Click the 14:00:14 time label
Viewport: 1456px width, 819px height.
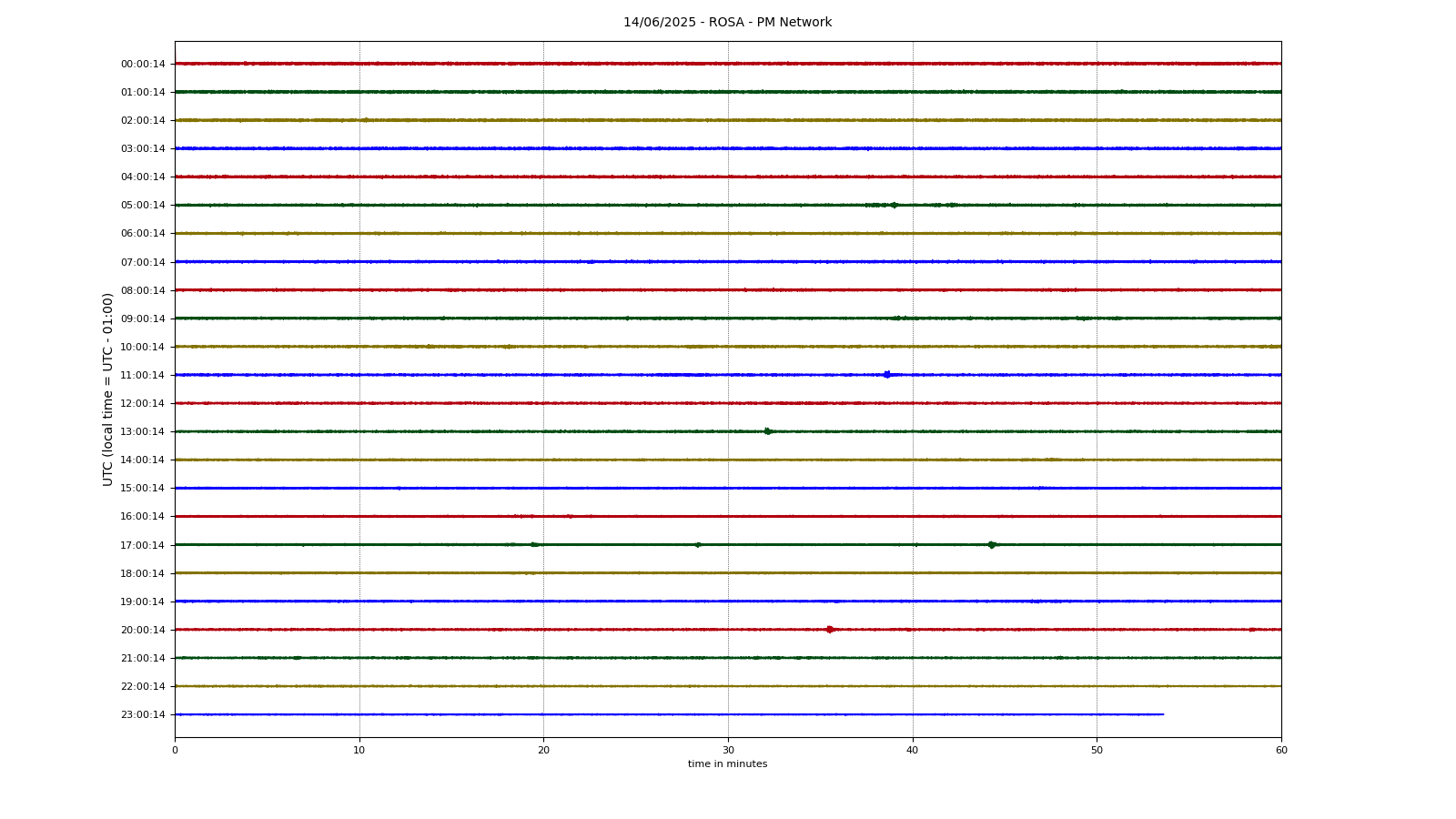(x=143, y=460)
